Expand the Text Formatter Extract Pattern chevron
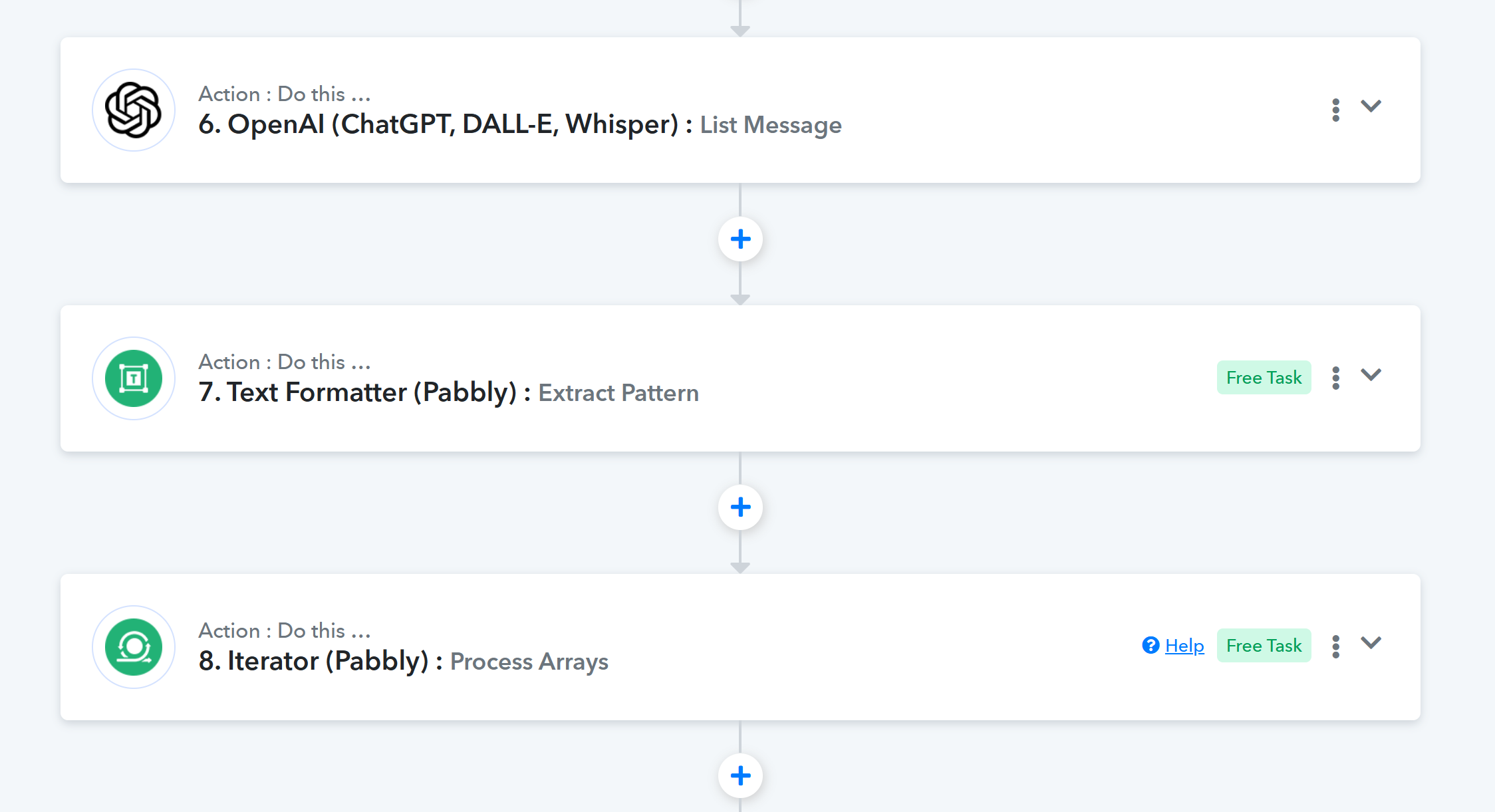 click(x=1371, y=375)
